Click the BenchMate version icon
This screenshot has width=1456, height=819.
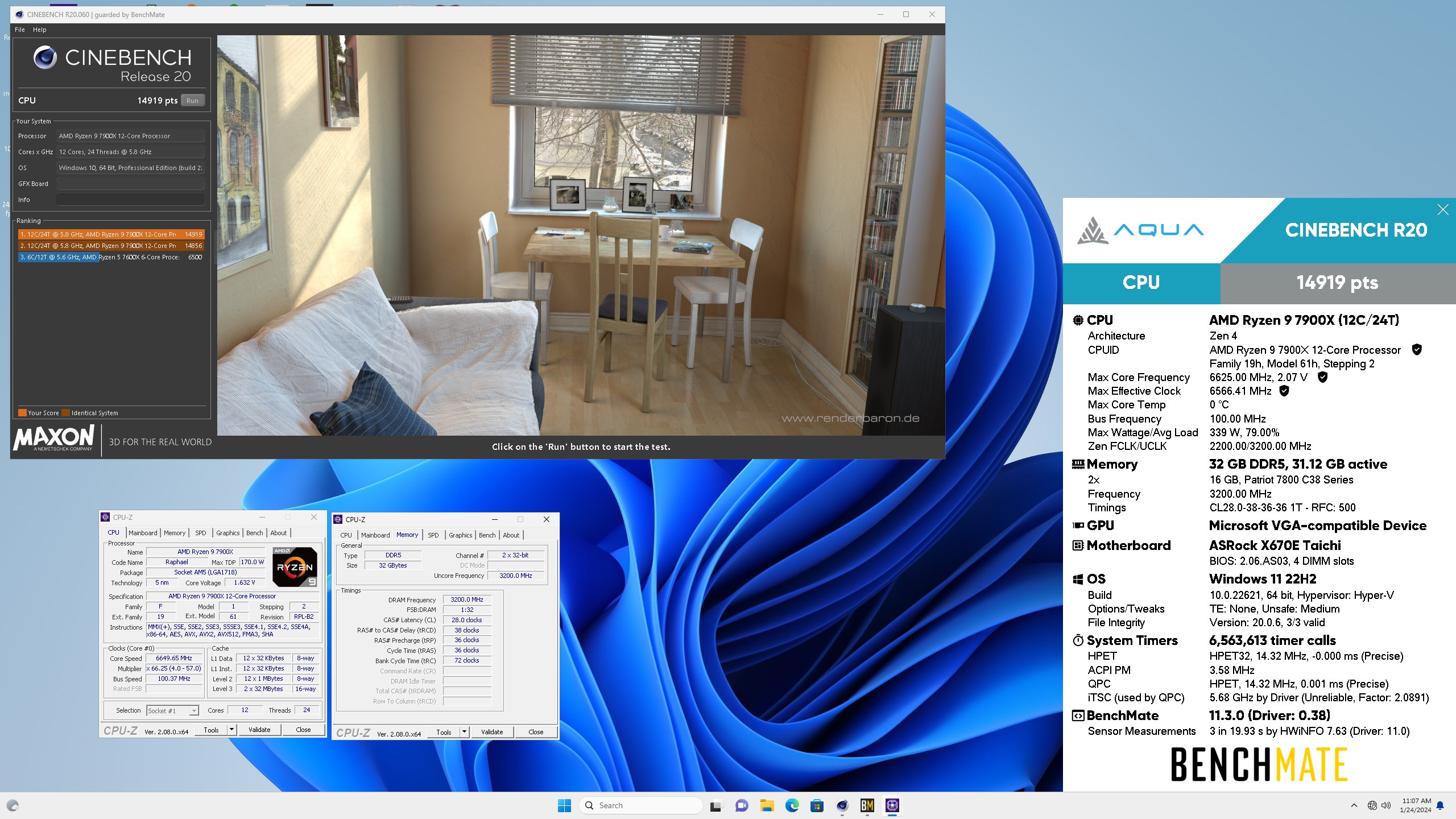pyautogui.click(x=1078, y=715)
